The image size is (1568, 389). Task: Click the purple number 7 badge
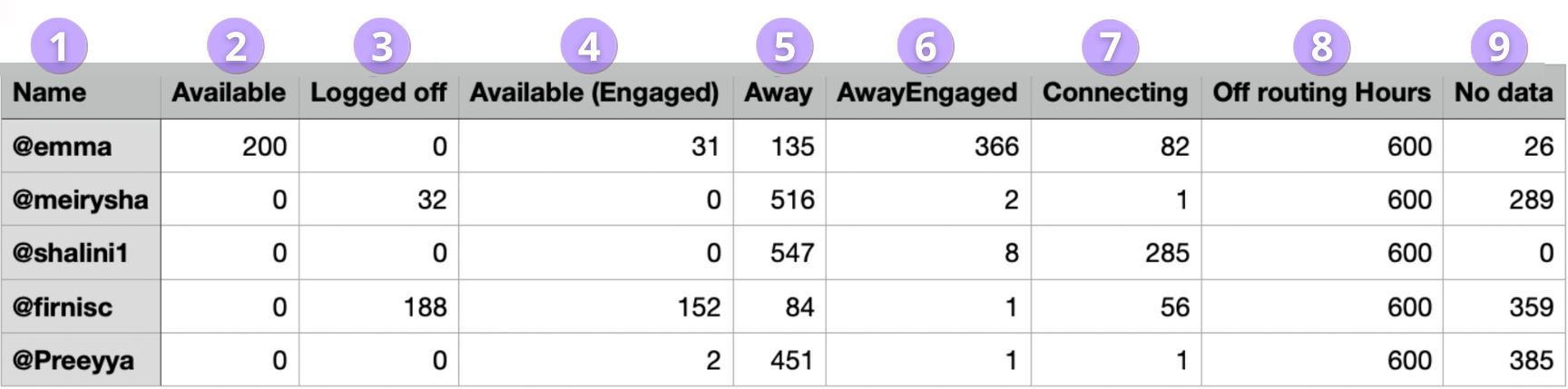pyautogui.click(x=1110, y=46)
